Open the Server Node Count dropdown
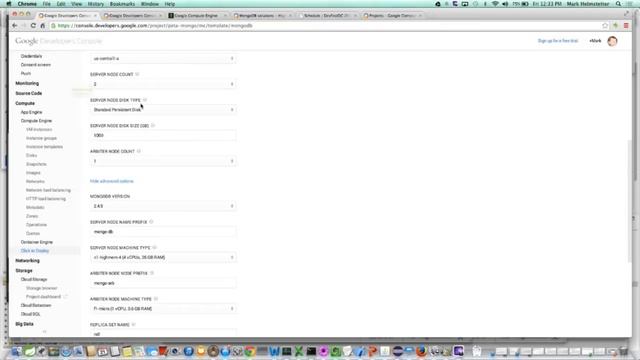 [163, 84]
